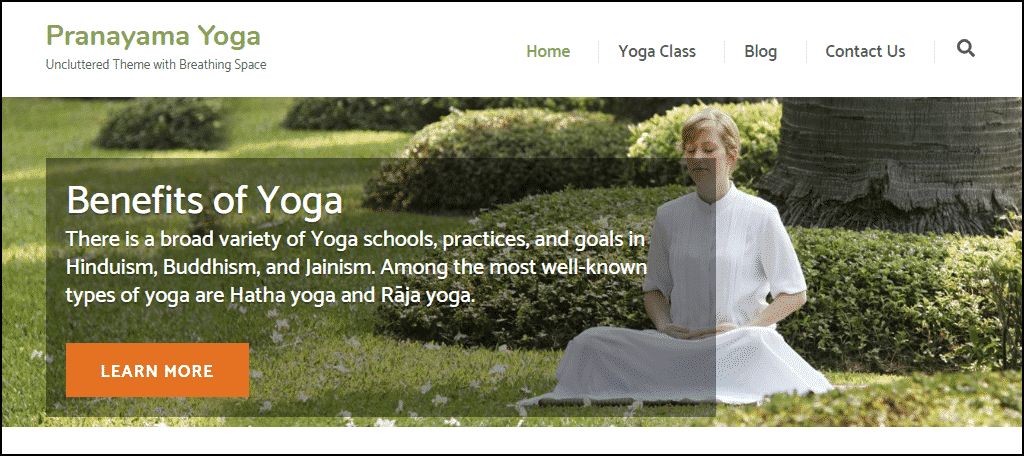The height and width of the screenshot is (456, 1024).
Task: Select the Benefits of Yoga heading
Action: [x=204, y=201]
